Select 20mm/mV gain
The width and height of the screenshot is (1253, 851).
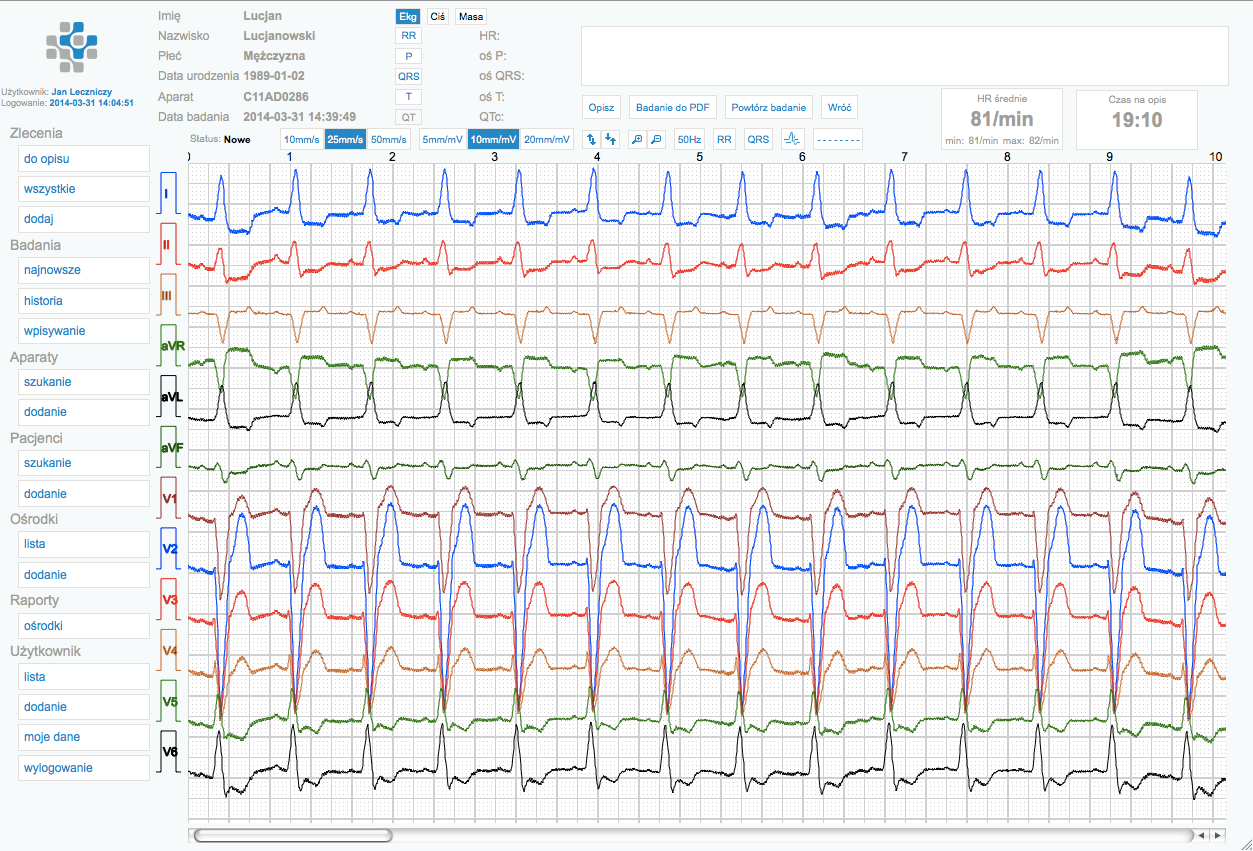(546, 140)
